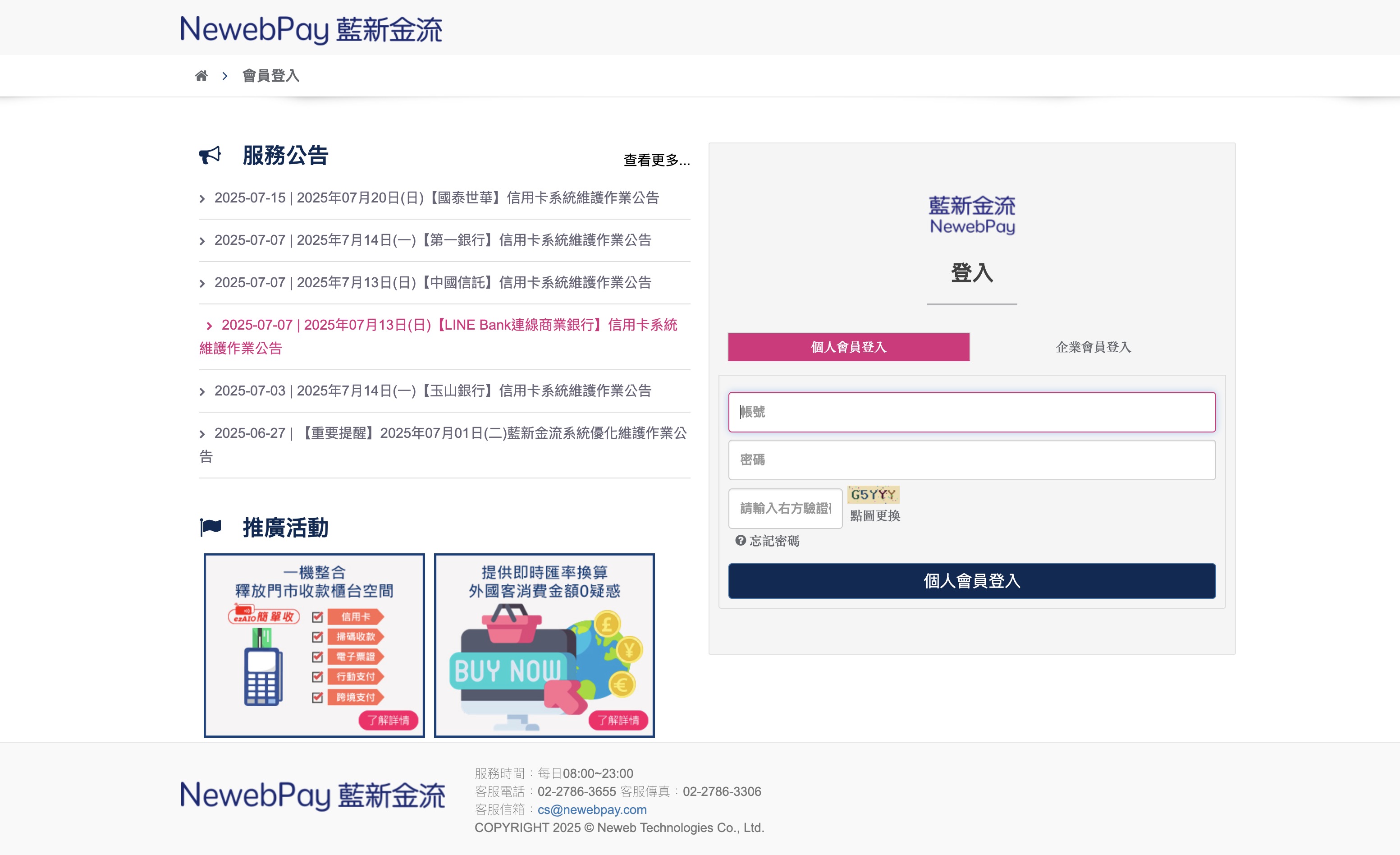Click the flag icon beside 推廣活動
This screenshot has height=855, width=1400.
[210, 528]
